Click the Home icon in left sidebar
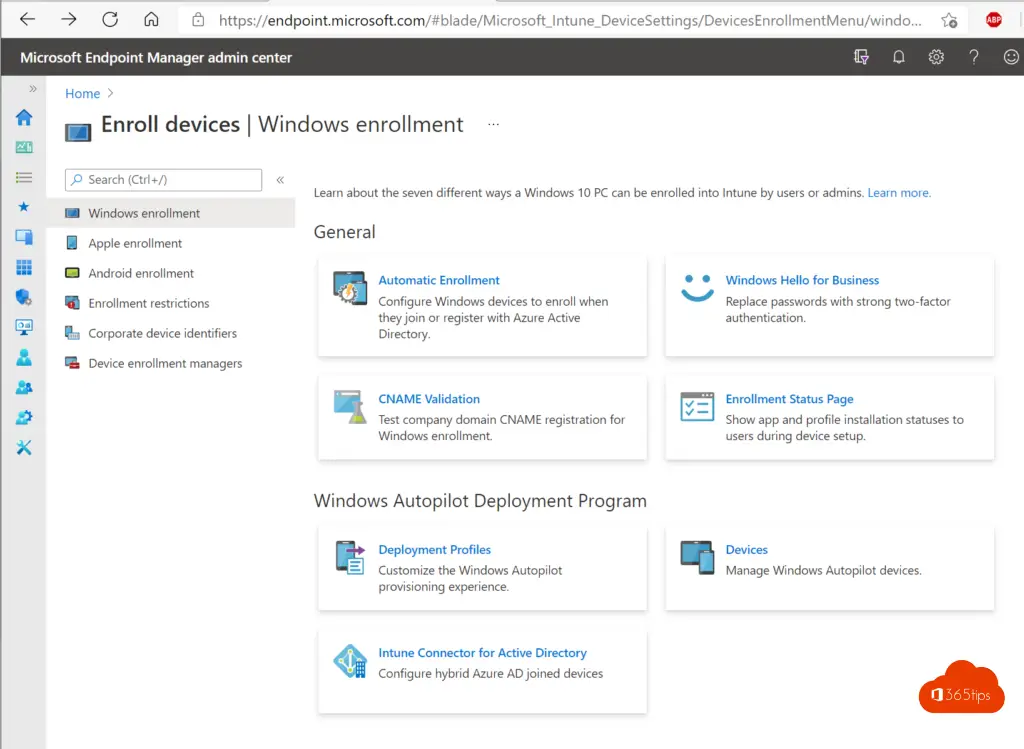The height and width of the screenshot is (749, 1024). 24,117
